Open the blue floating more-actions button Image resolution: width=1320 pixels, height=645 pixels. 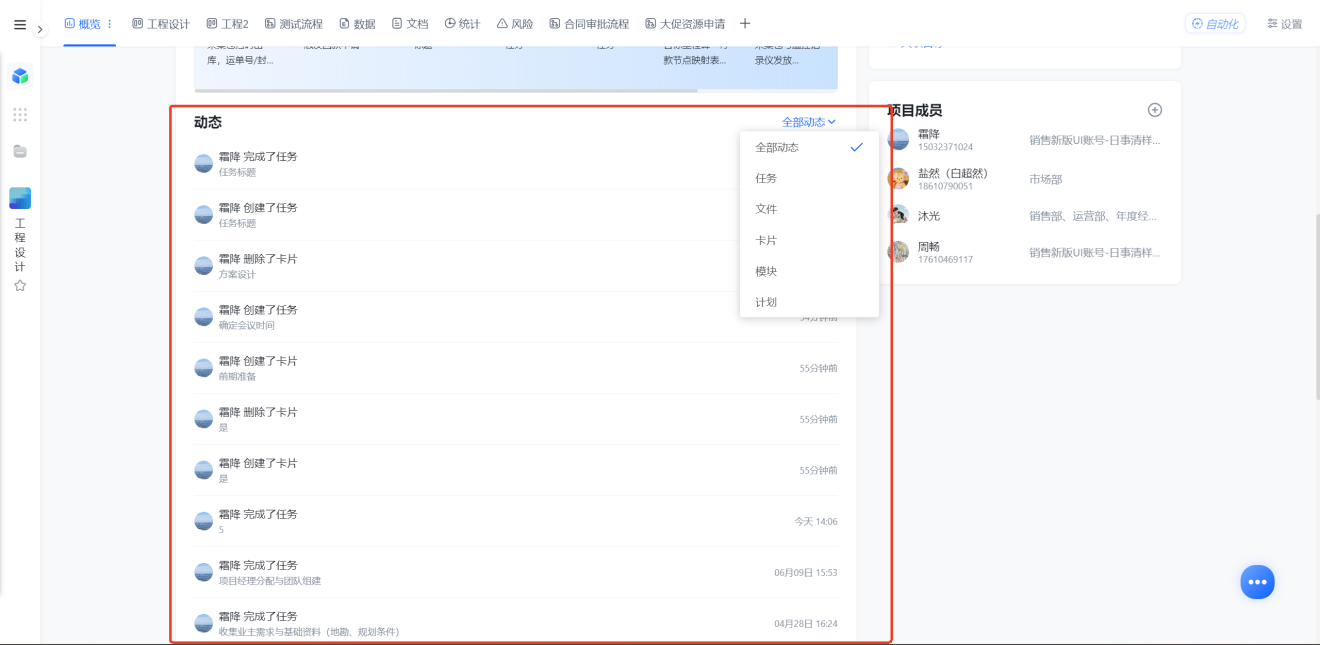pyautogui.click(x=1258, y=582)
